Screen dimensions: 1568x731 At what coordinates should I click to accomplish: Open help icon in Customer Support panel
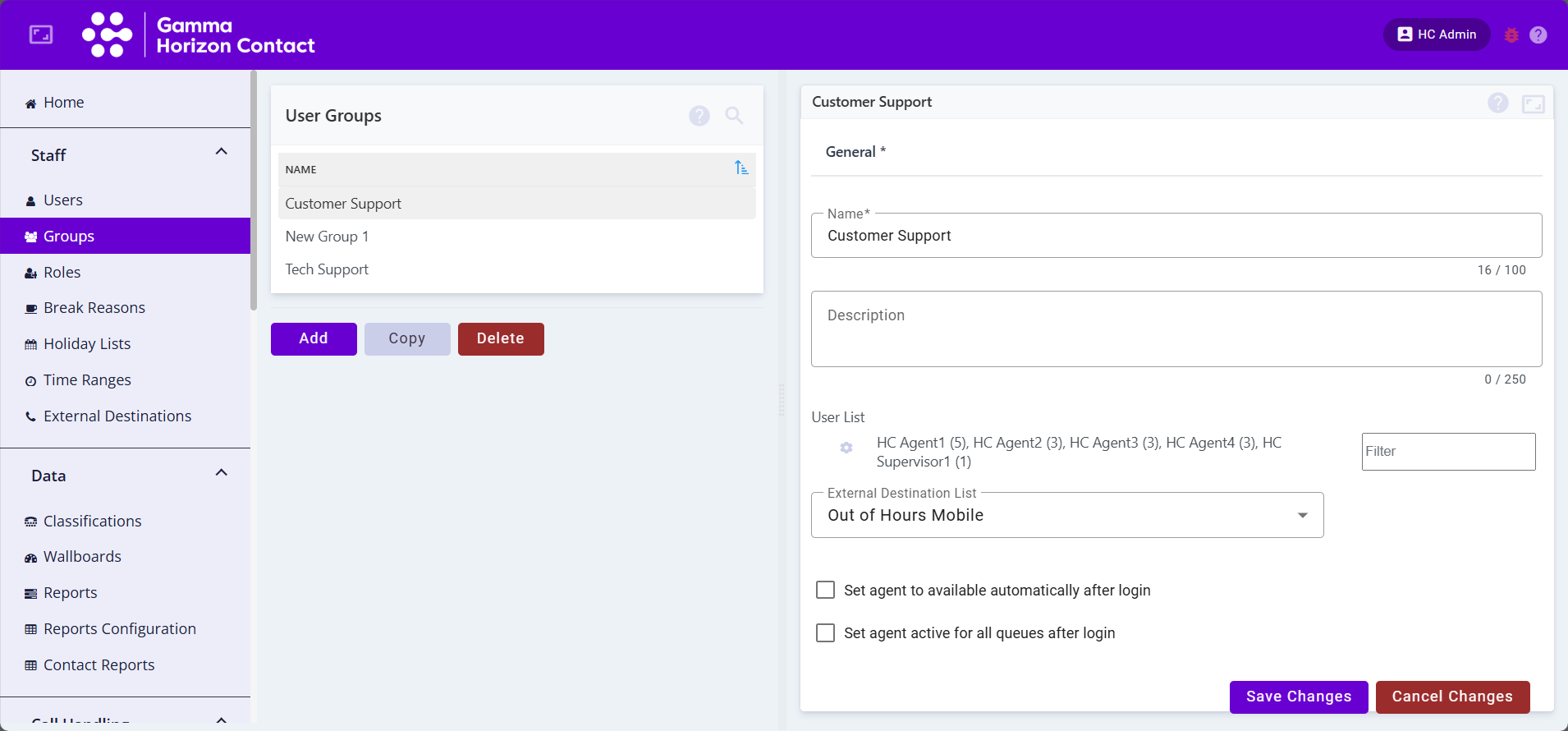coord(1498,103)
